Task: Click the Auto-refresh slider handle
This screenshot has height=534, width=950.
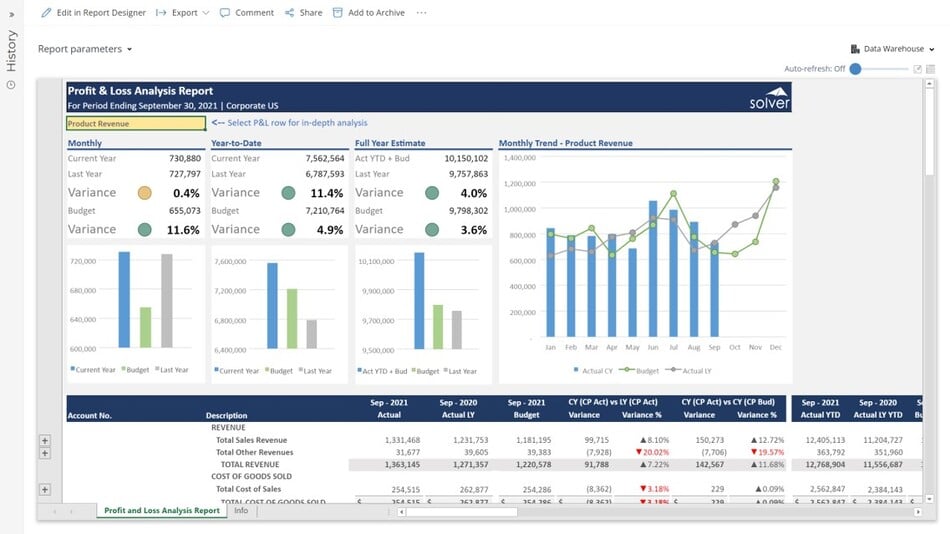Action: (855, 69)
